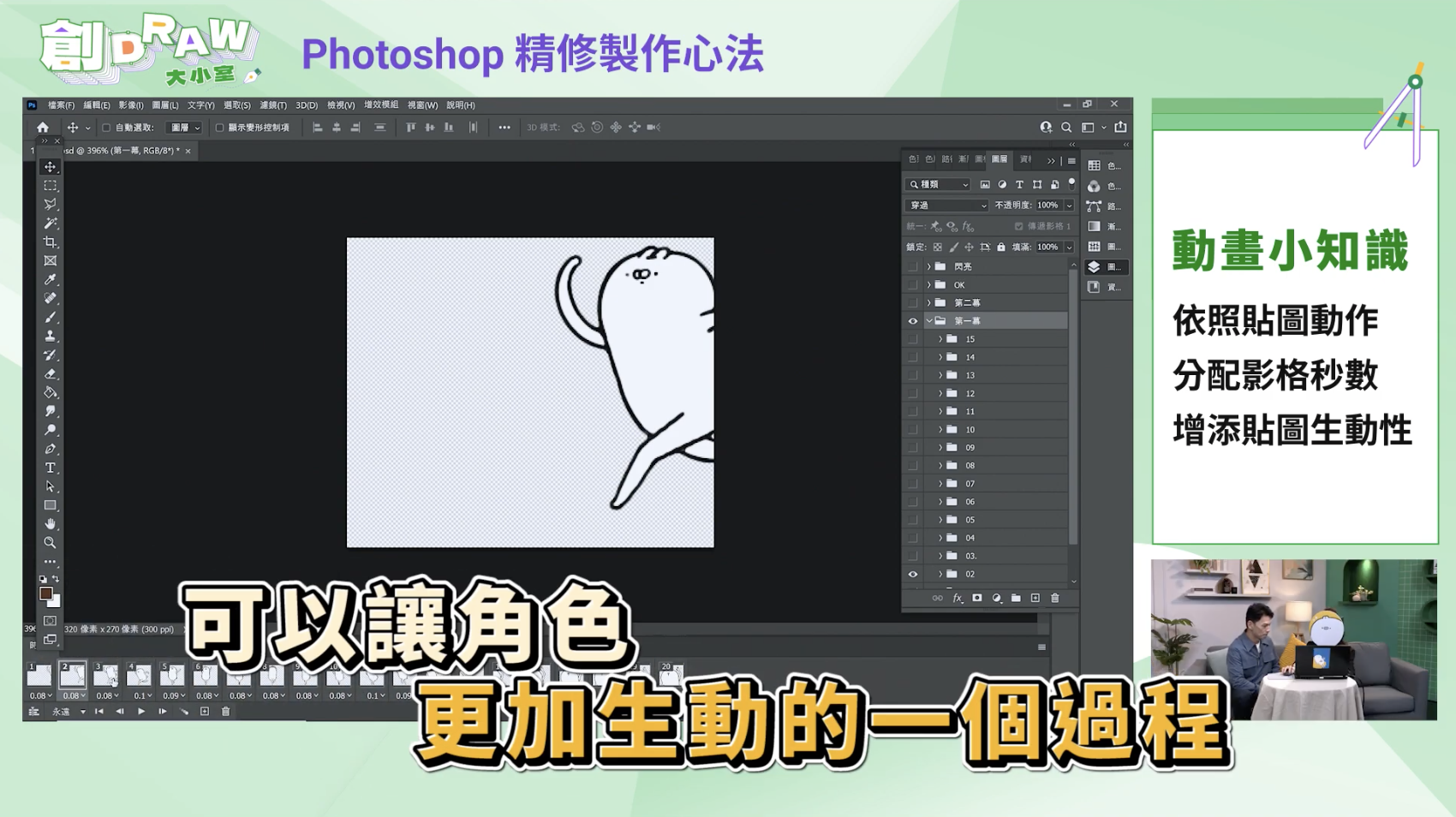The height and width of the screenshot is (817, 1456).
Task: Delete selected frame in timeline
Action: click(x=226, y=712)
